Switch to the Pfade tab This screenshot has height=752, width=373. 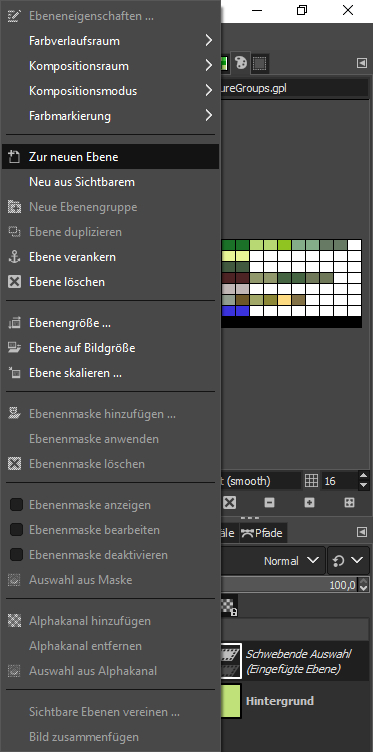262,533
